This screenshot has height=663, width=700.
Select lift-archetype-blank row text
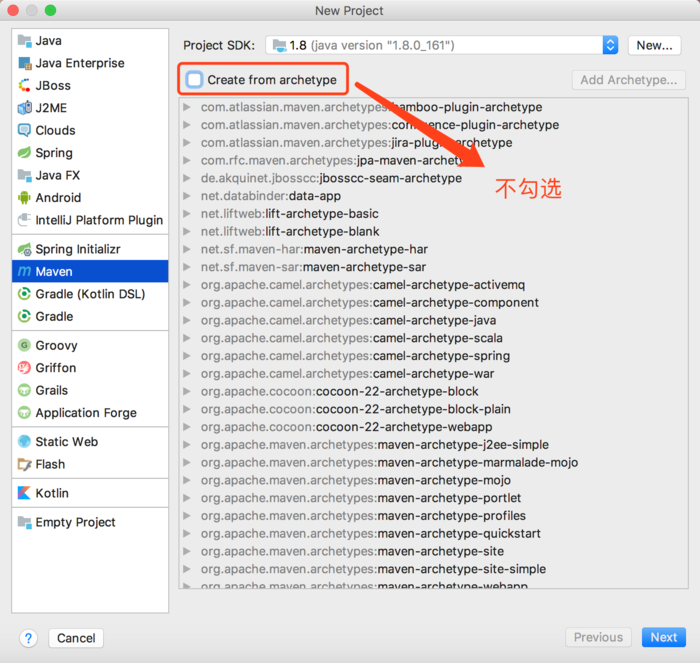coord(290,231)
